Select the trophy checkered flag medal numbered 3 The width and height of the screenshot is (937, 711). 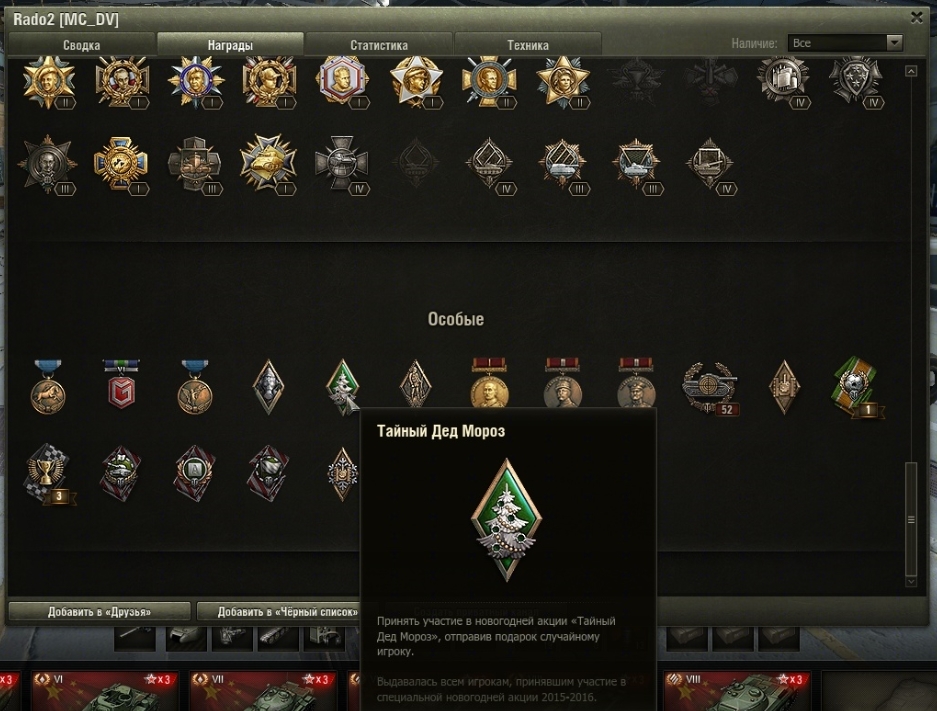(x=50, y=475)
